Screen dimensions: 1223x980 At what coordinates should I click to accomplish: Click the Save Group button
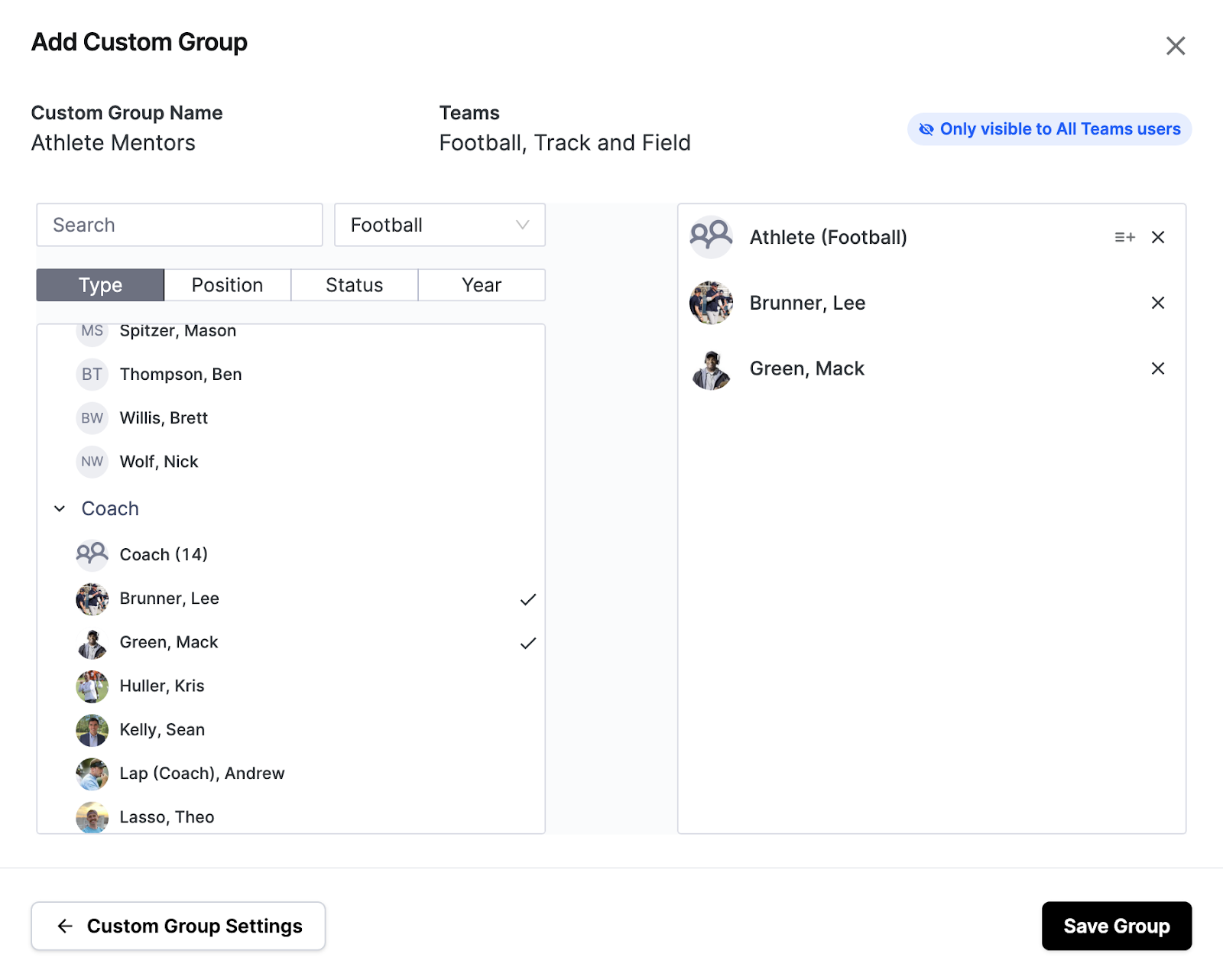(1116, 926)
